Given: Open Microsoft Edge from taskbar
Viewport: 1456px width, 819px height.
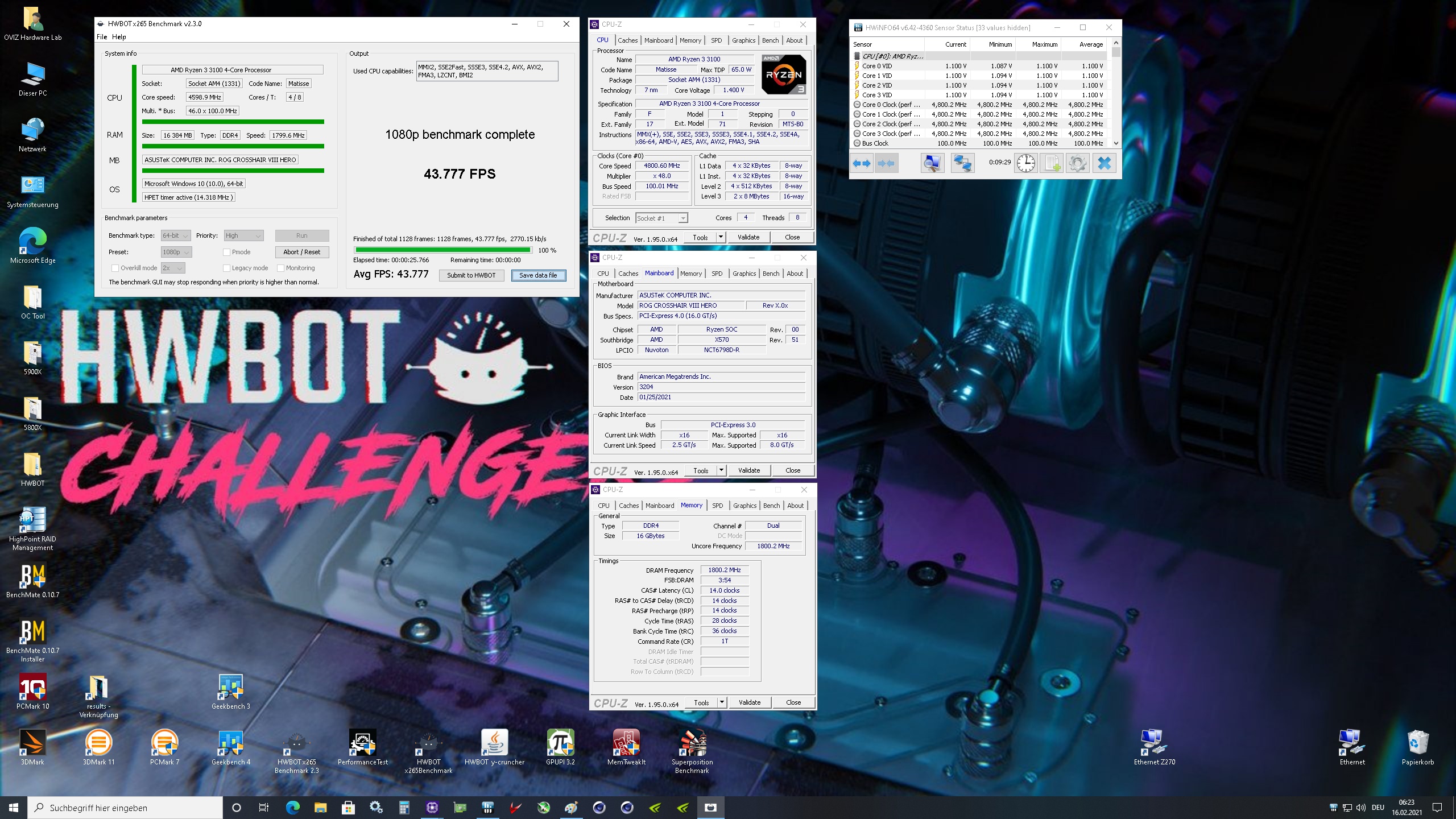Looking at the screenshot, I should pyautogui.click(x=292, y=807).
